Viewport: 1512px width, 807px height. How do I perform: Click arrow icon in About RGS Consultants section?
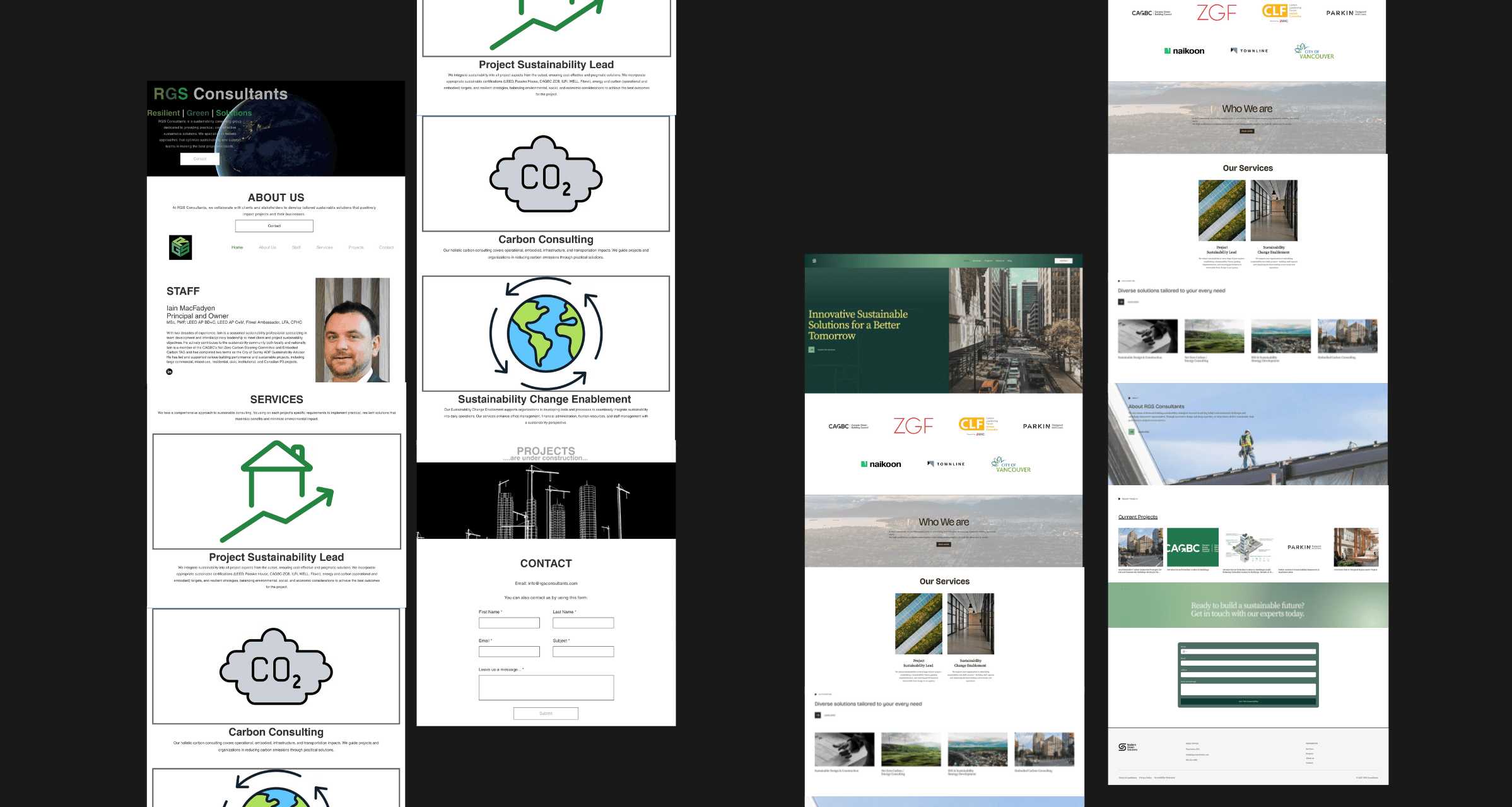(1131, 432)
